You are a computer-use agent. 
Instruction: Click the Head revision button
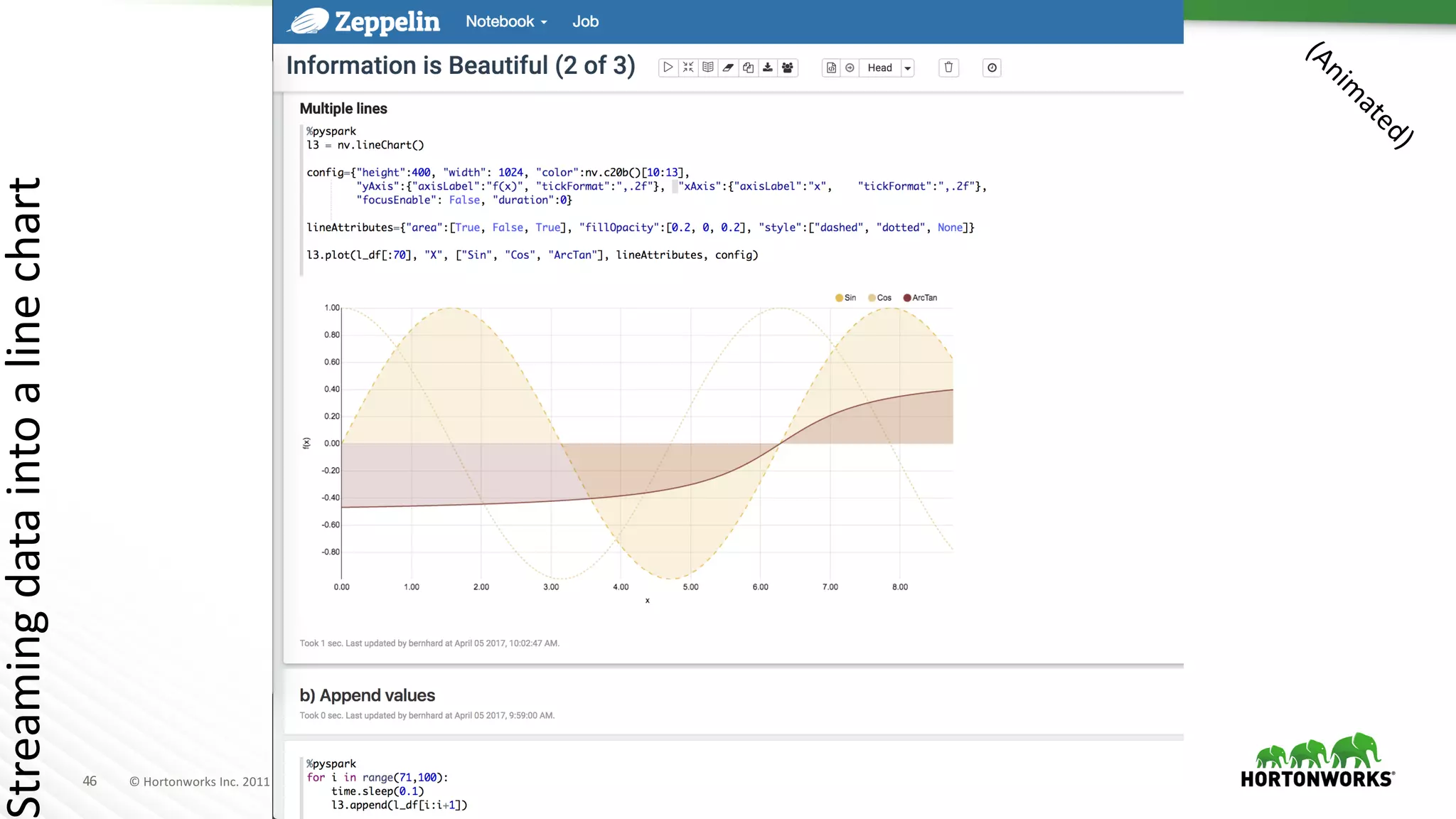click(879, 68)
